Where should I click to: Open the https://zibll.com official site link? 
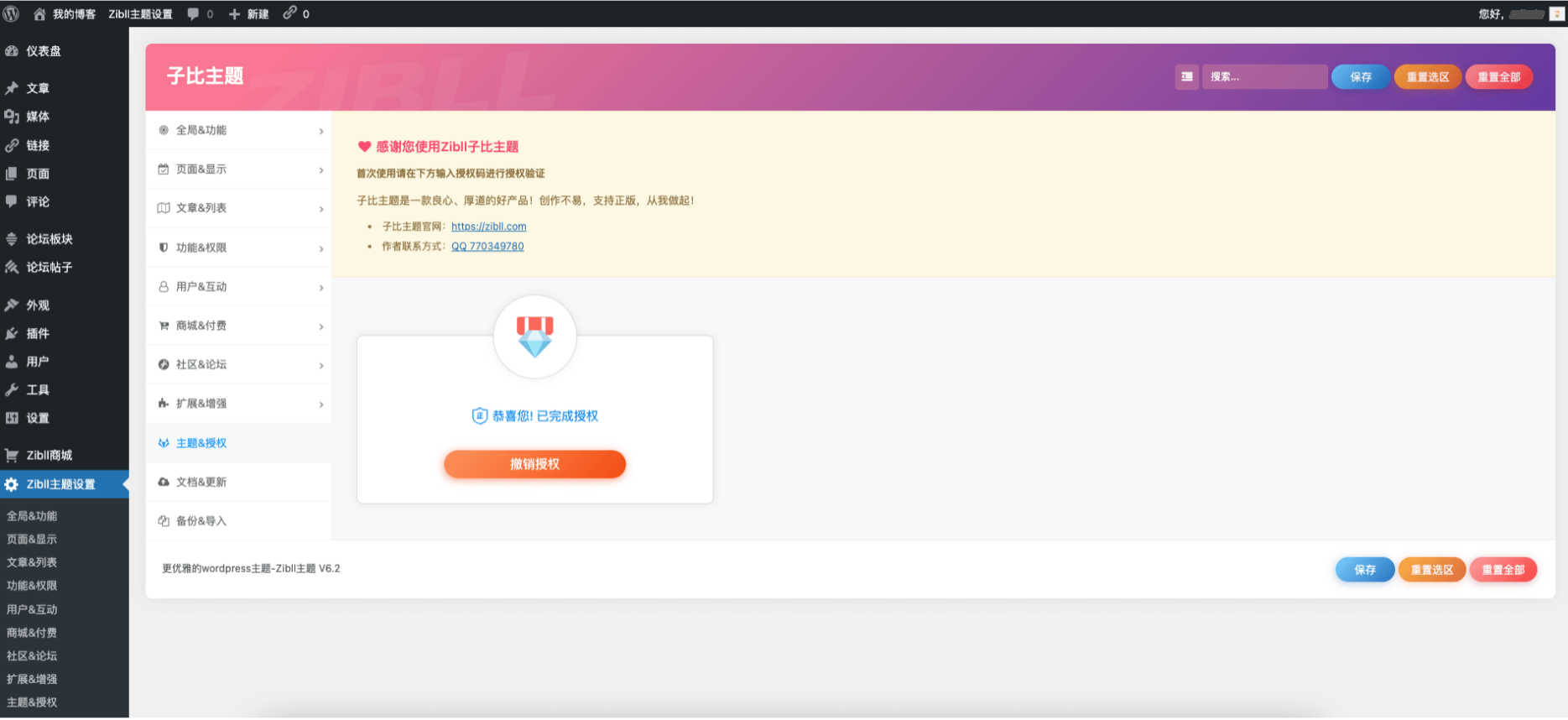[x=488, y=227]
